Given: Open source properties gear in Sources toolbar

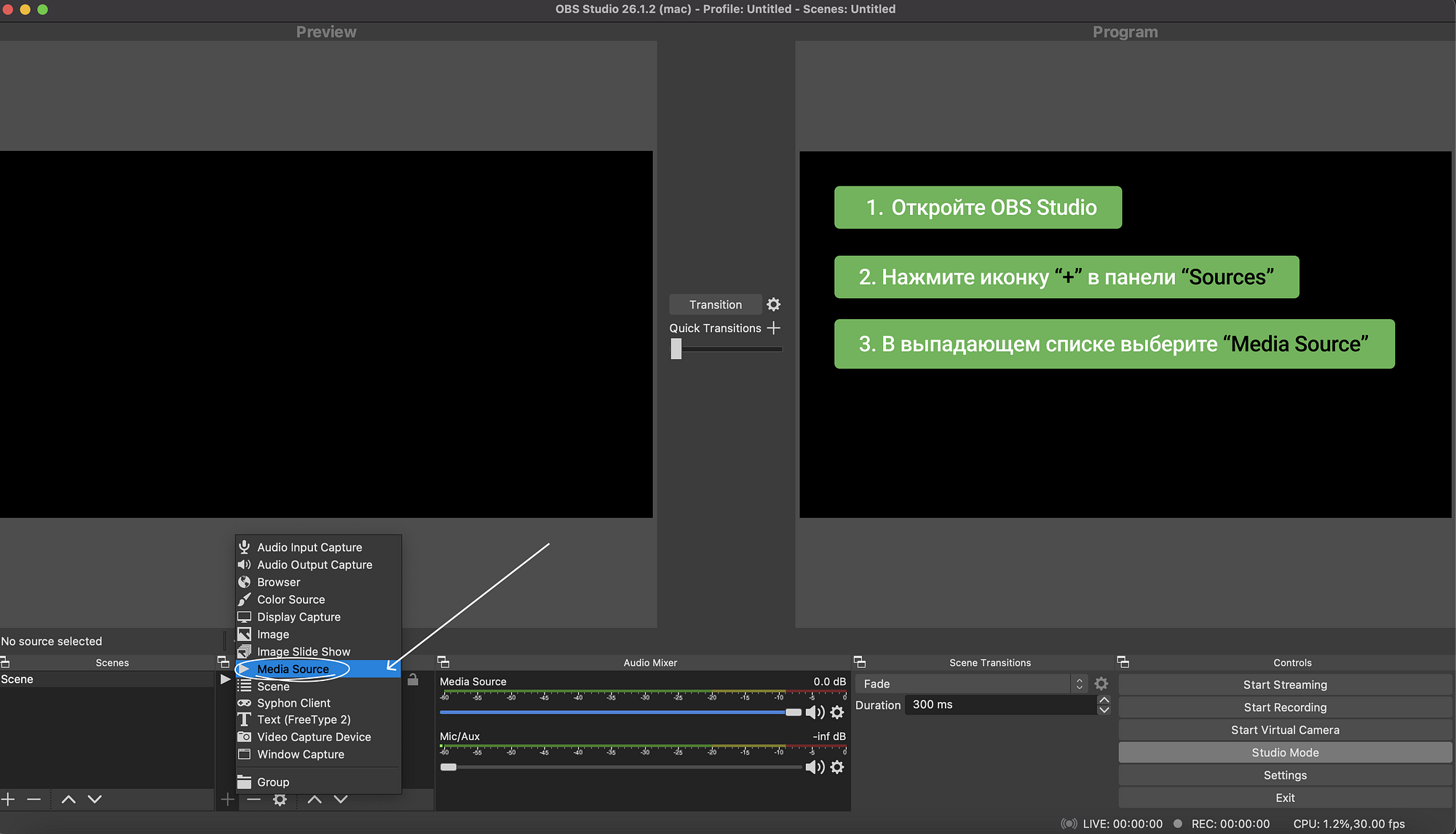Looking at the screenshot, I should tap(280, 800).
